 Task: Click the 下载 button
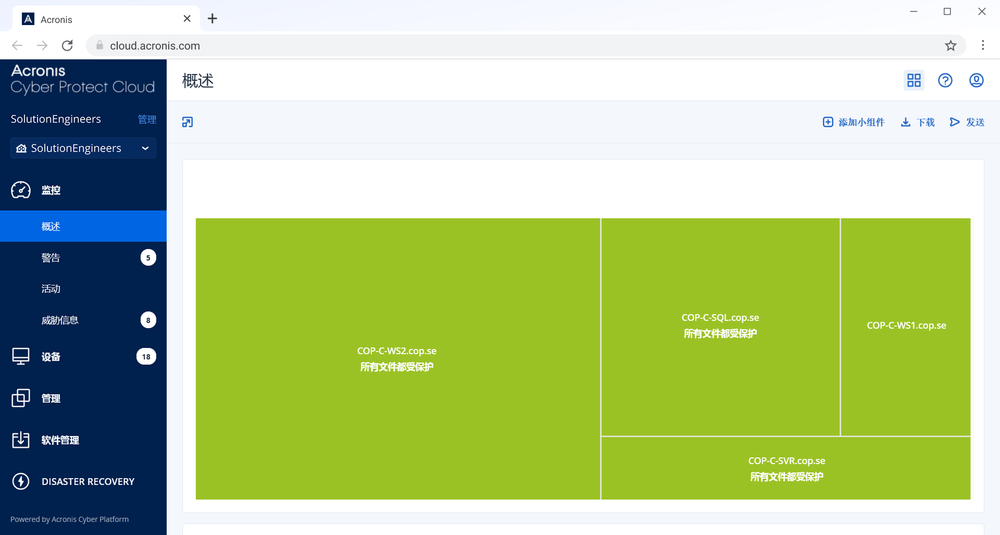917,122
